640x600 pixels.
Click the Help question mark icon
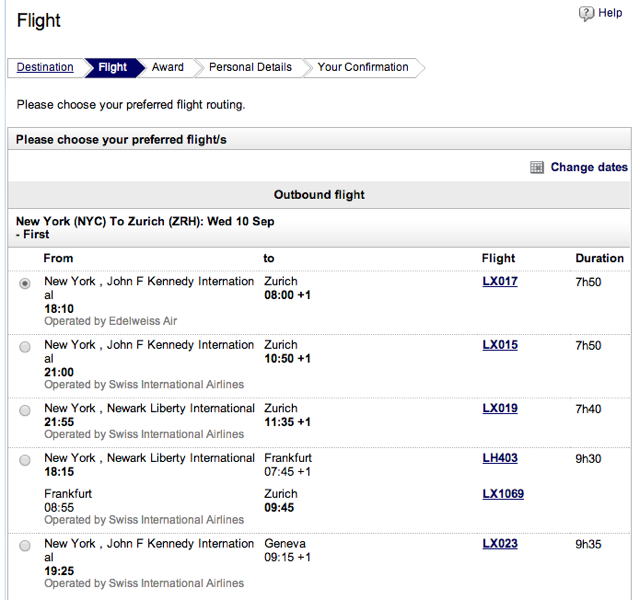click(x=586, y=13)
